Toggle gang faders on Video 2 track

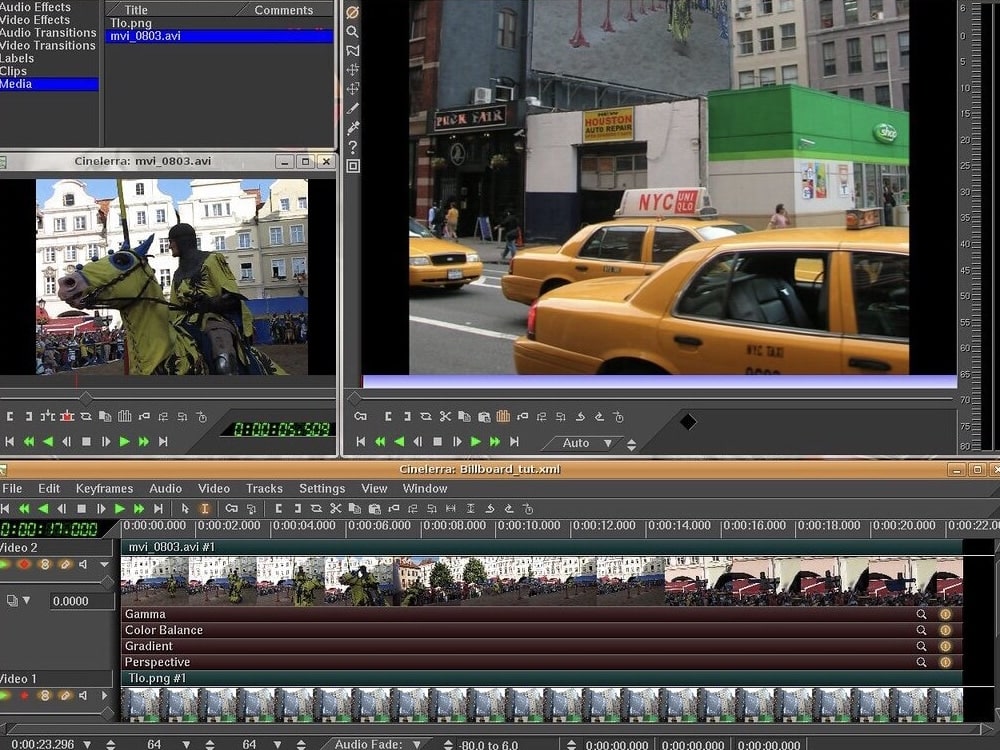[x=45, y=564]
